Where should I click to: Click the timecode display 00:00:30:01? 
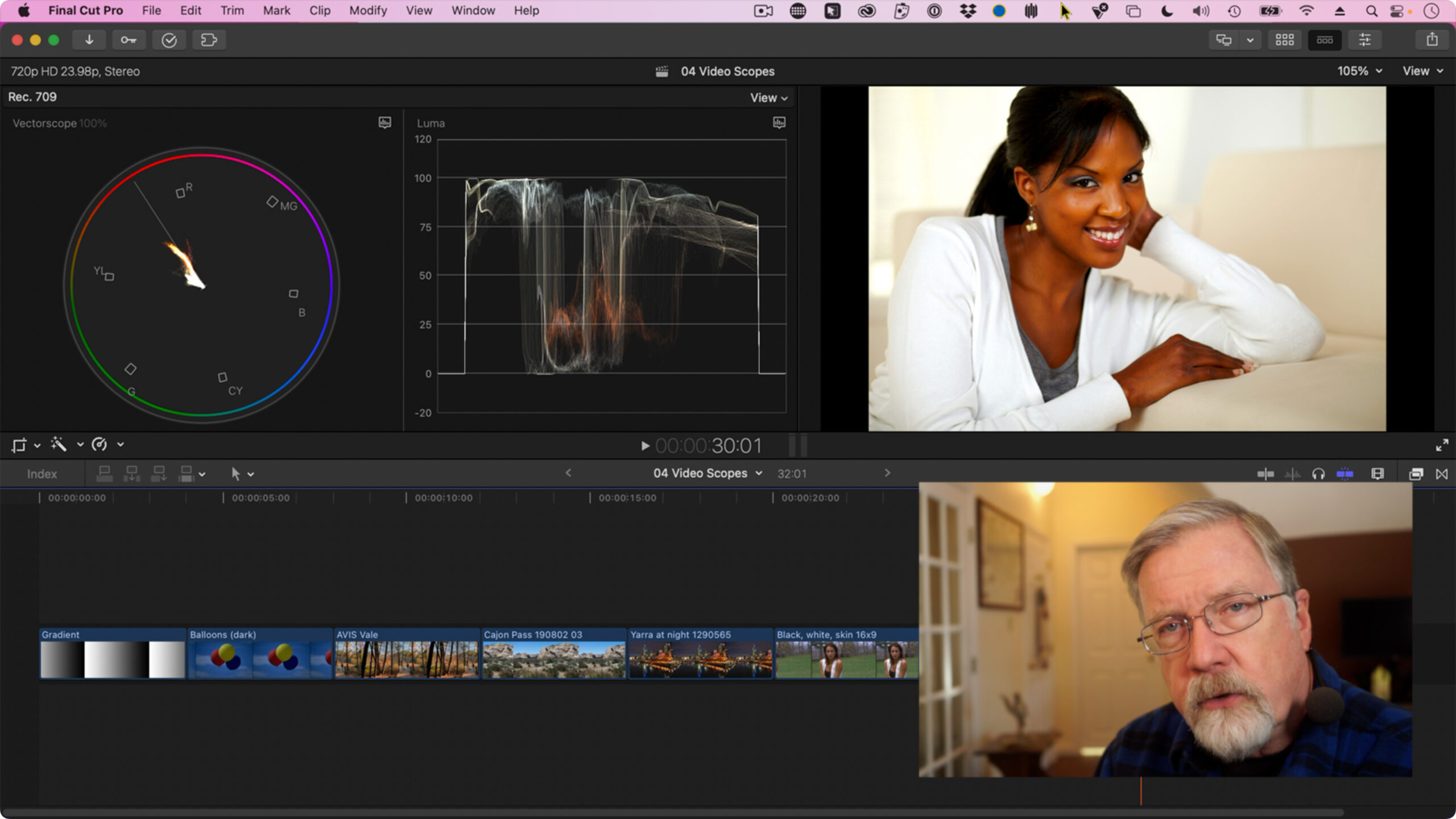[708, 446]
